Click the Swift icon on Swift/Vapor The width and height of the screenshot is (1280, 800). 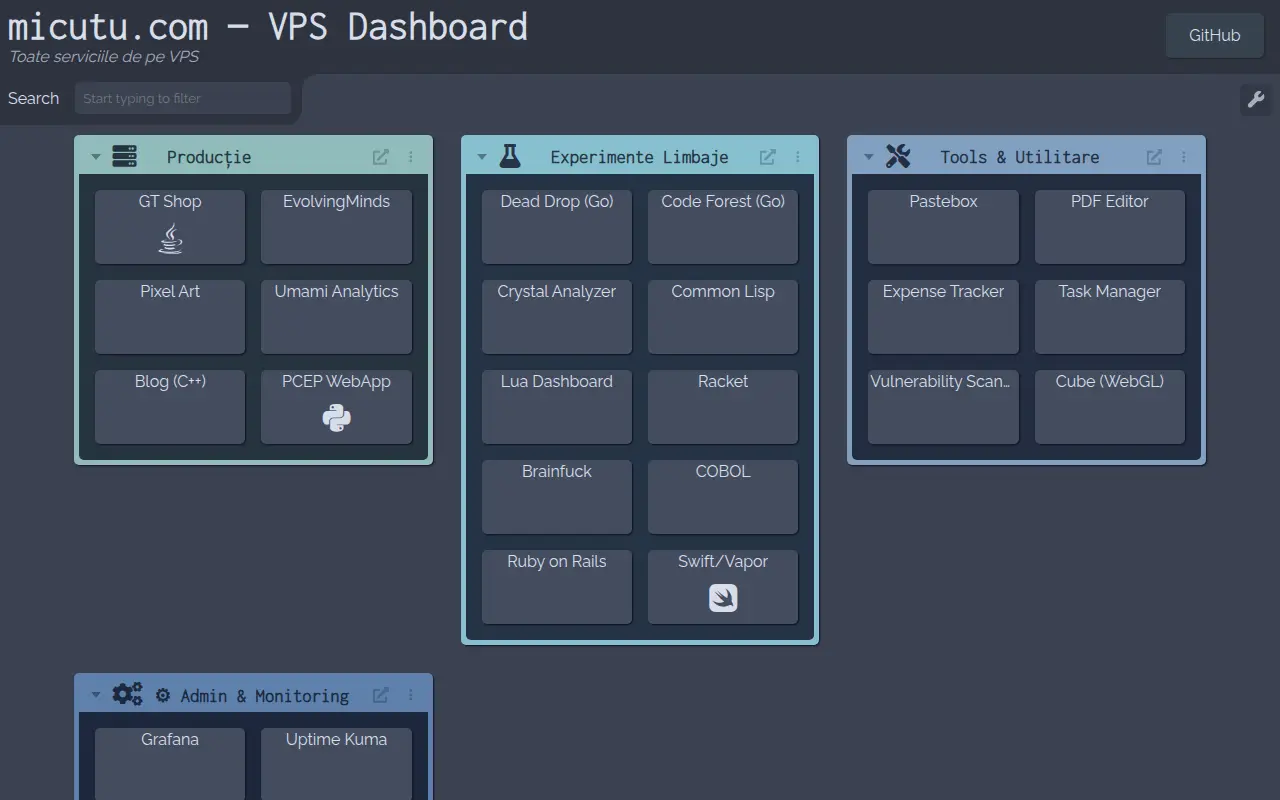tap(723, 598)
